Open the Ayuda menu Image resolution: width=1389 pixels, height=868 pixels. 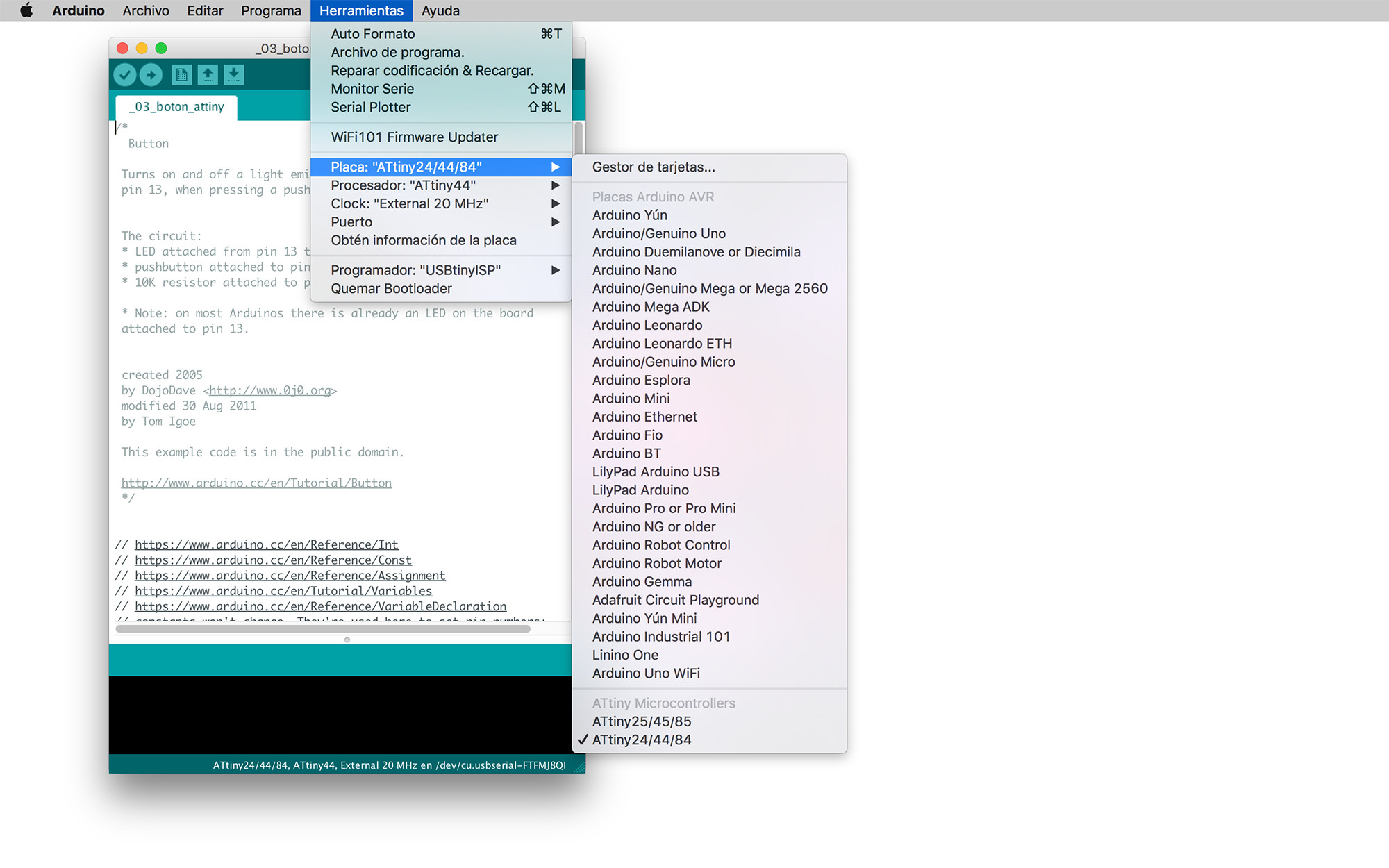click(x=440, y=10)
